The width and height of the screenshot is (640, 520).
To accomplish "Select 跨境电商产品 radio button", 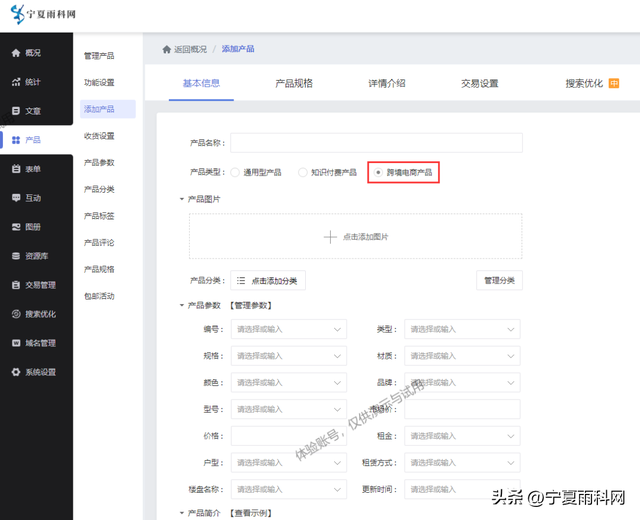I will 378,172.
